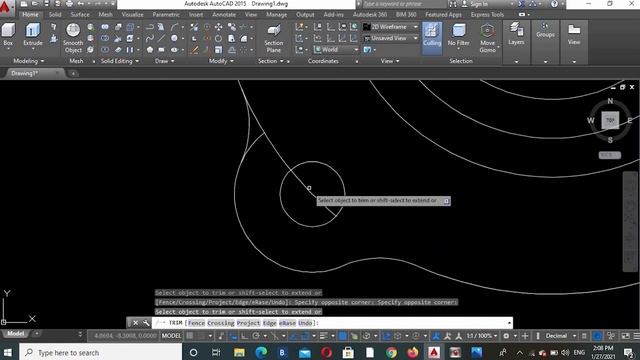Click the Help question mark icon
Screen dimensions: 640x360
[554, 4]
